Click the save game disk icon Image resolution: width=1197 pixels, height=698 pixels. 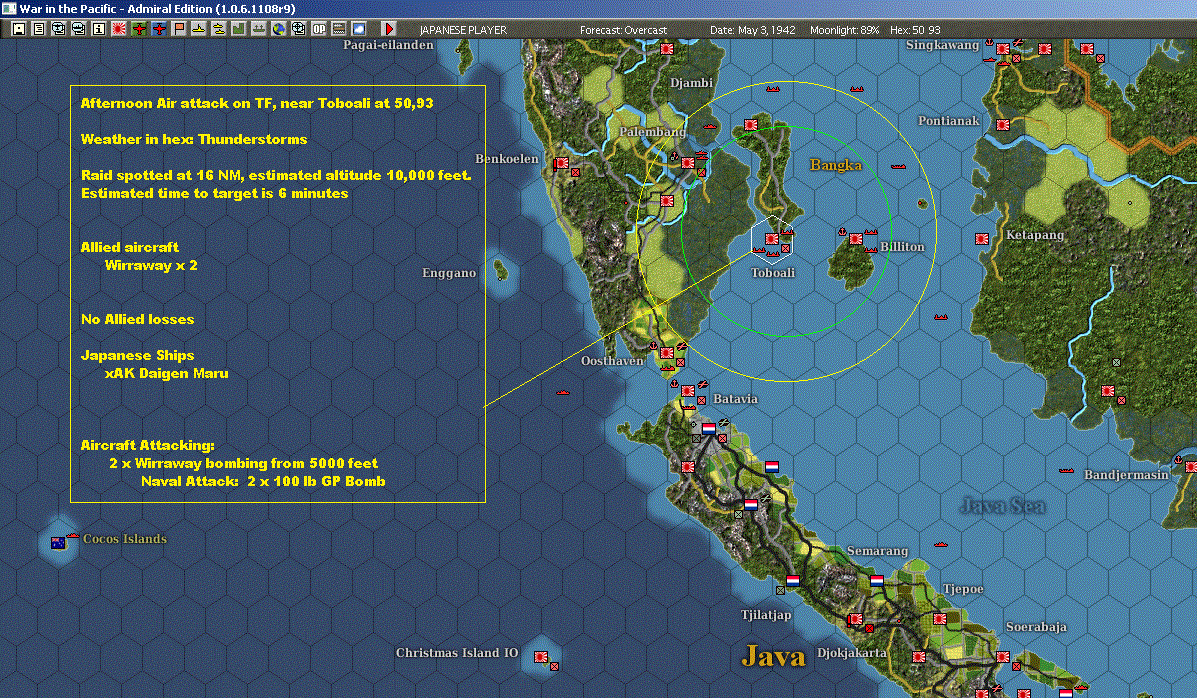pyautogui.click(x=19, y=28)
